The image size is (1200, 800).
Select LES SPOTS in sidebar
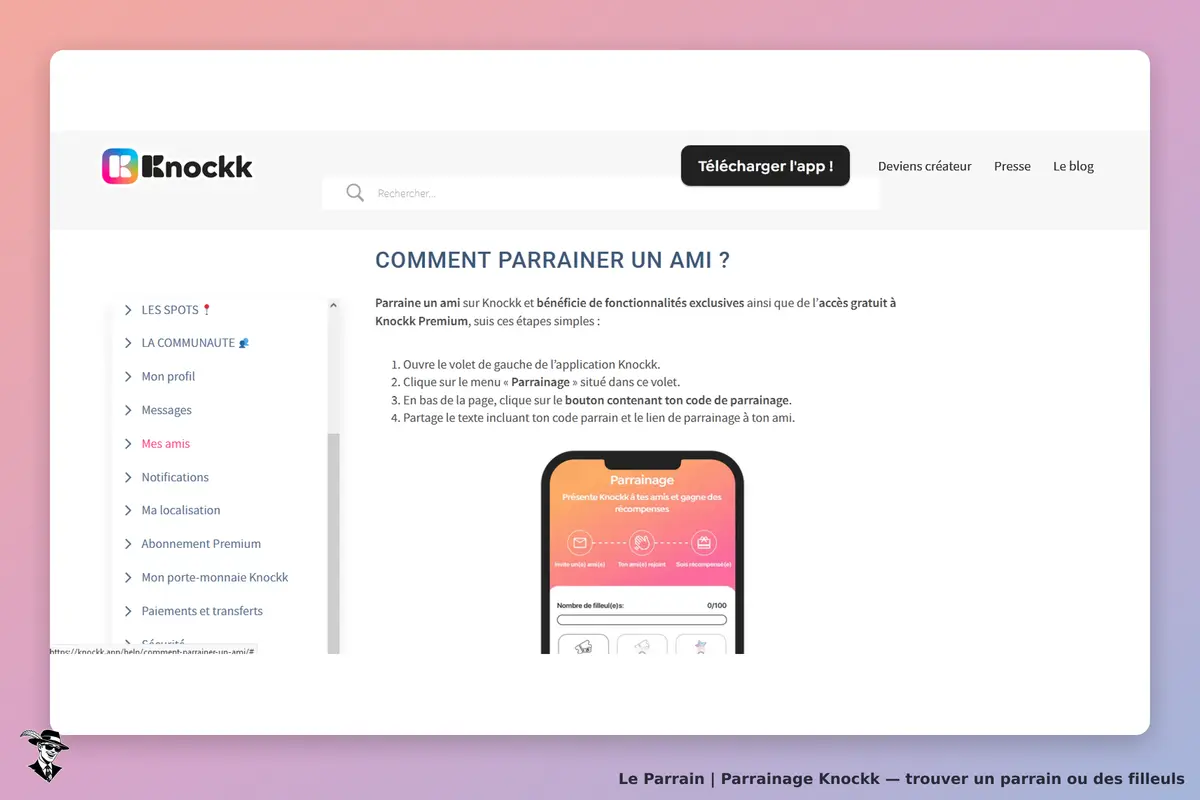[x=170, y=310]
